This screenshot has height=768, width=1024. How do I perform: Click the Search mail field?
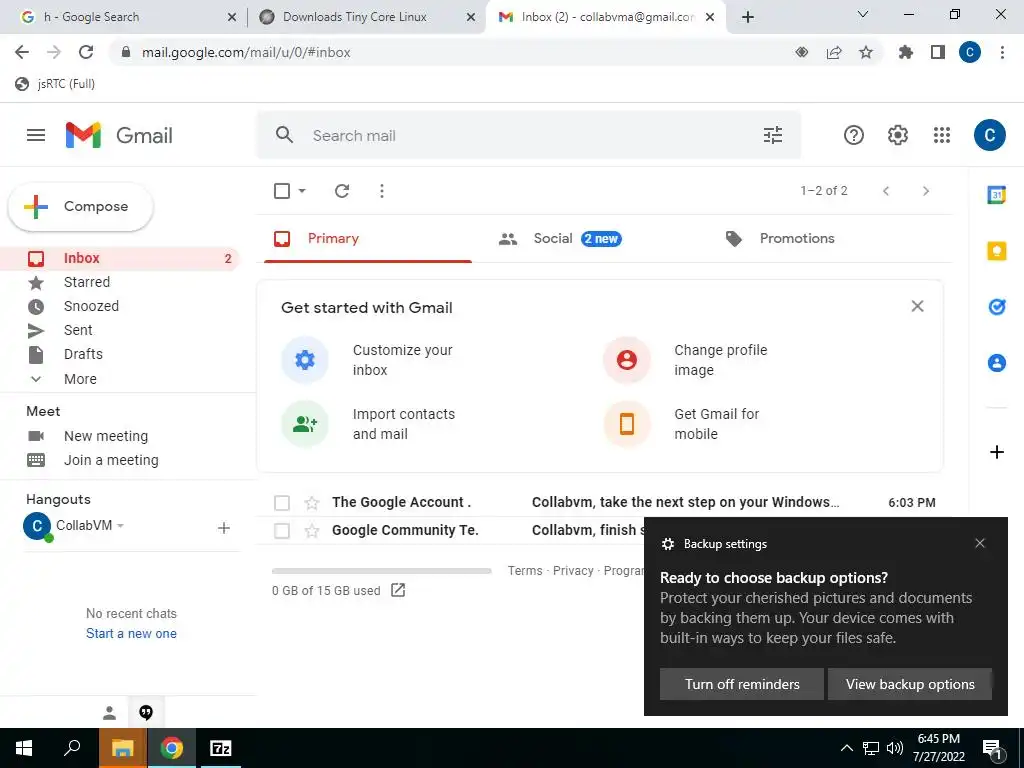coord(529,135)
